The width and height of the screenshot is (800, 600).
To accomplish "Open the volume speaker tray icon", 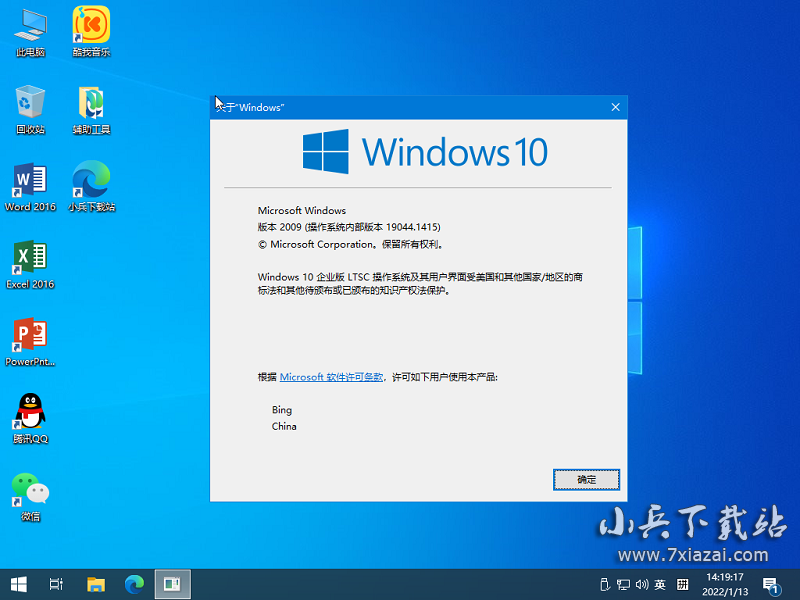I will point(642,585).
